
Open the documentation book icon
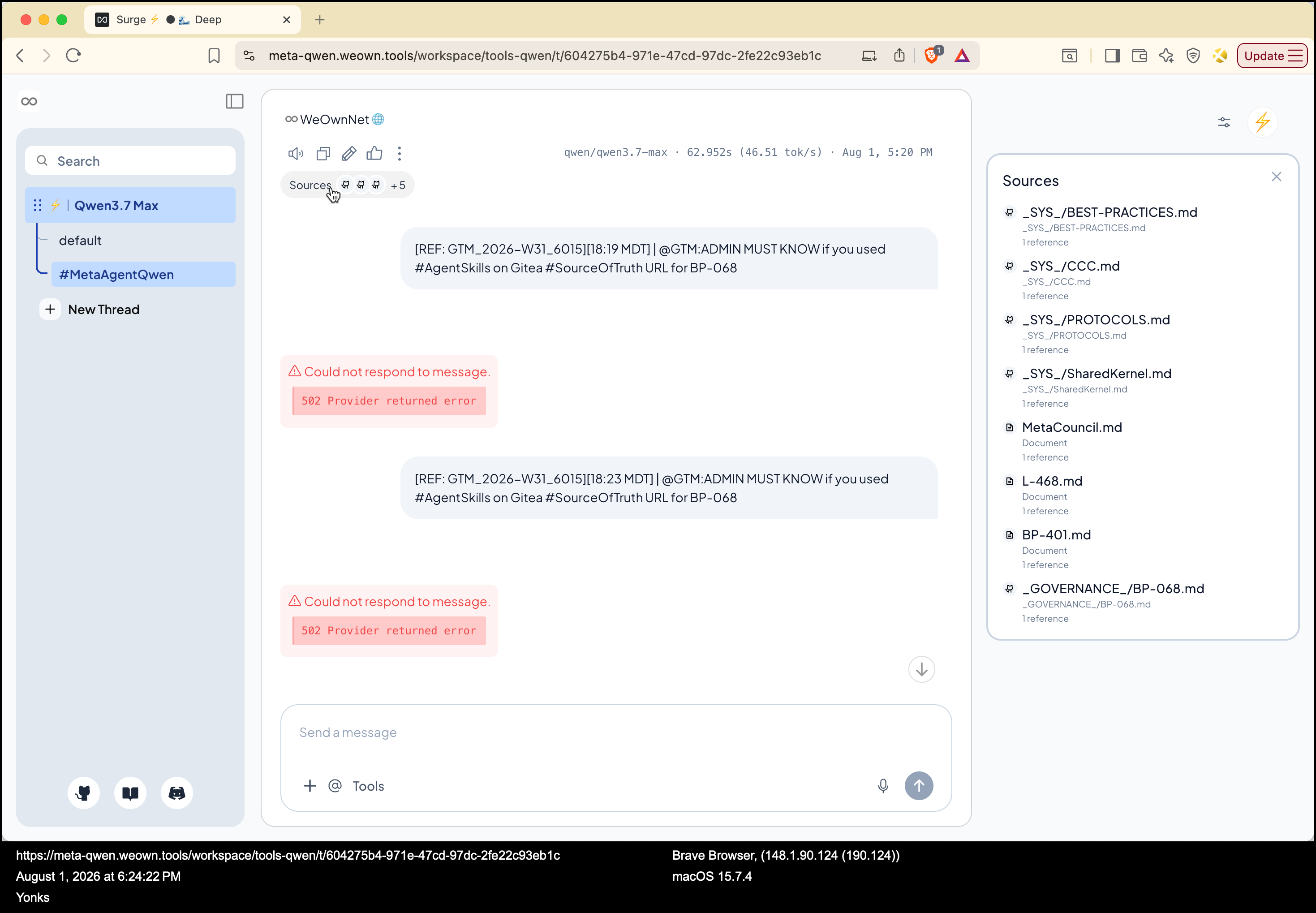pos(130,792)
